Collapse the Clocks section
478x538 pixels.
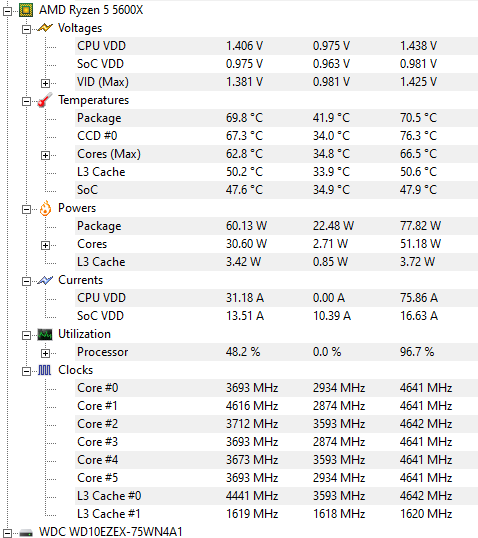coord(26,371)
